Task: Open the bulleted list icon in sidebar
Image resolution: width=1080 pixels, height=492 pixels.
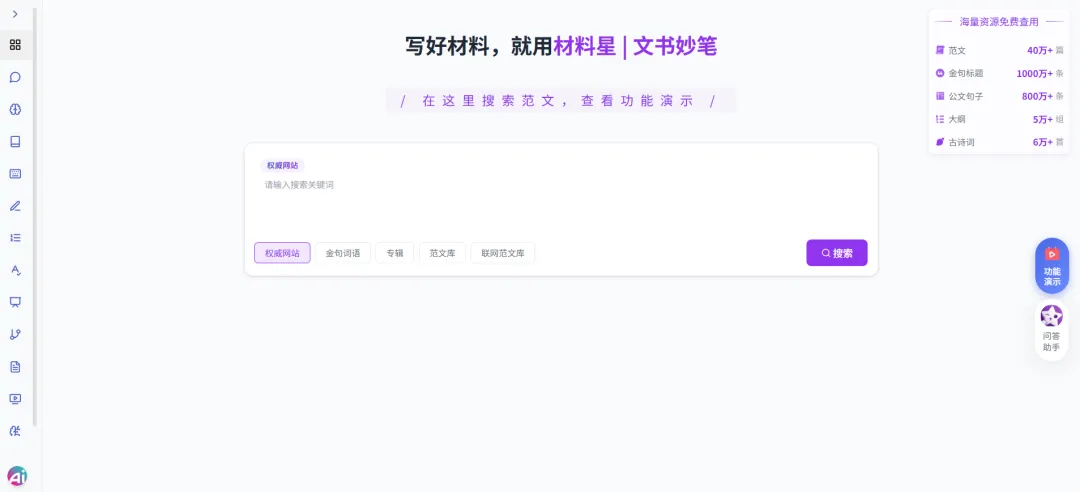Action: click(x=15, y=238)
